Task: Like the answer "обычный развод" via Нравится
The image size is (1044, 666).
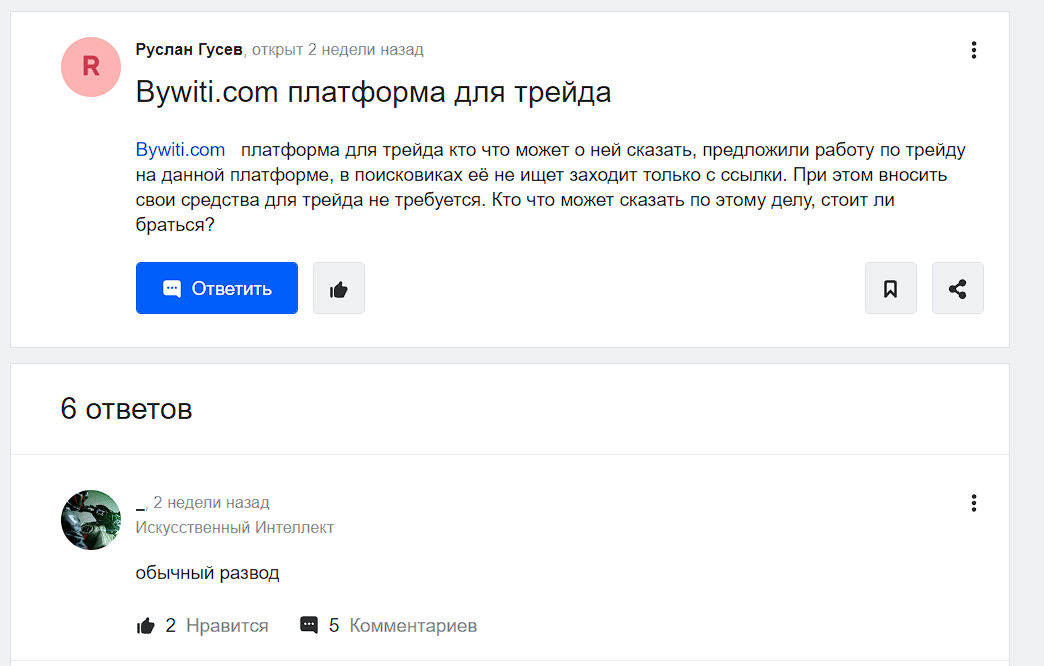Action: pyautogui.click(x=203, y=626)
